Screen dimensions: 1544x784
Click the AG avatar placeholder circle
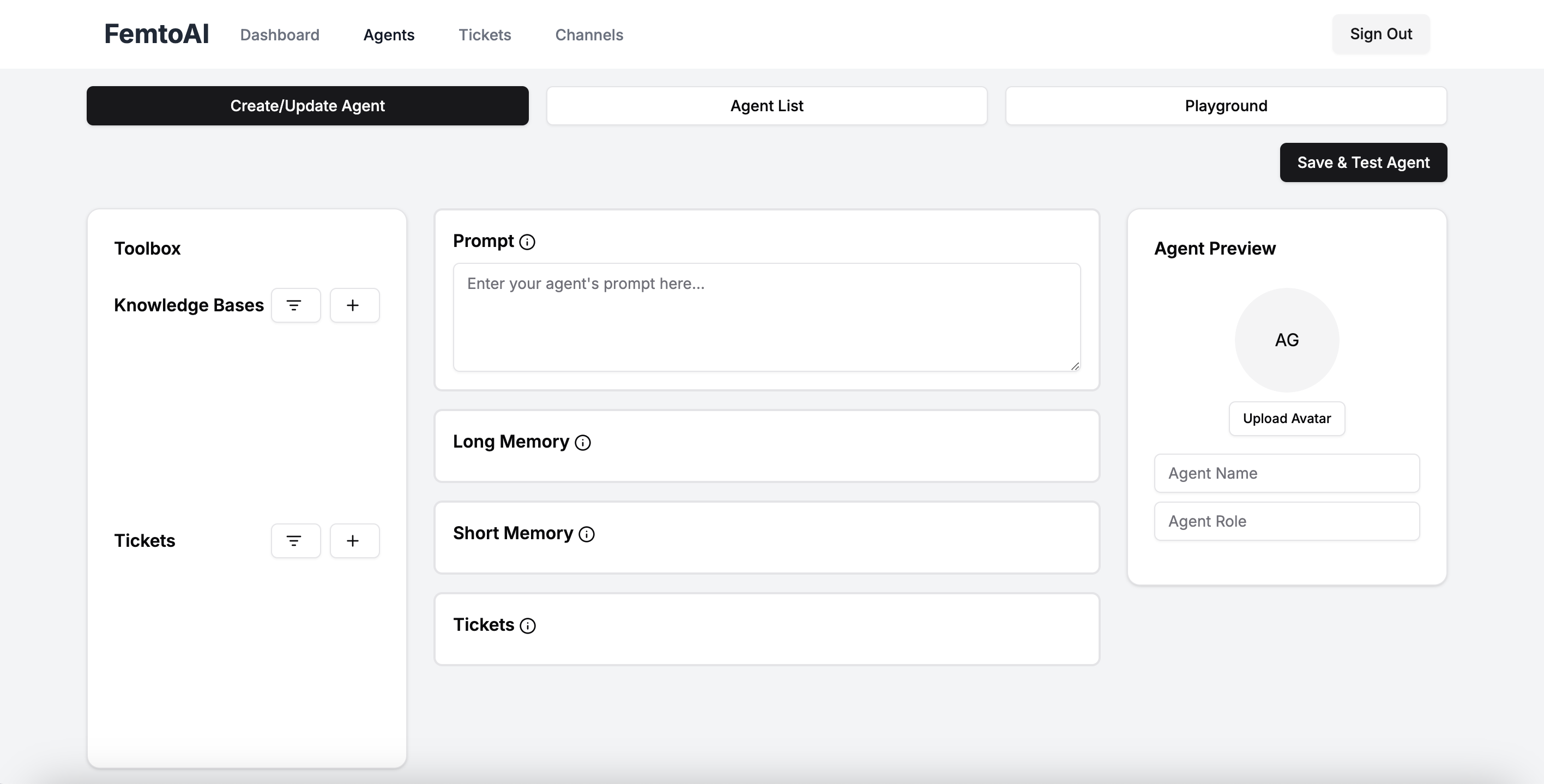coord(1287,340)
